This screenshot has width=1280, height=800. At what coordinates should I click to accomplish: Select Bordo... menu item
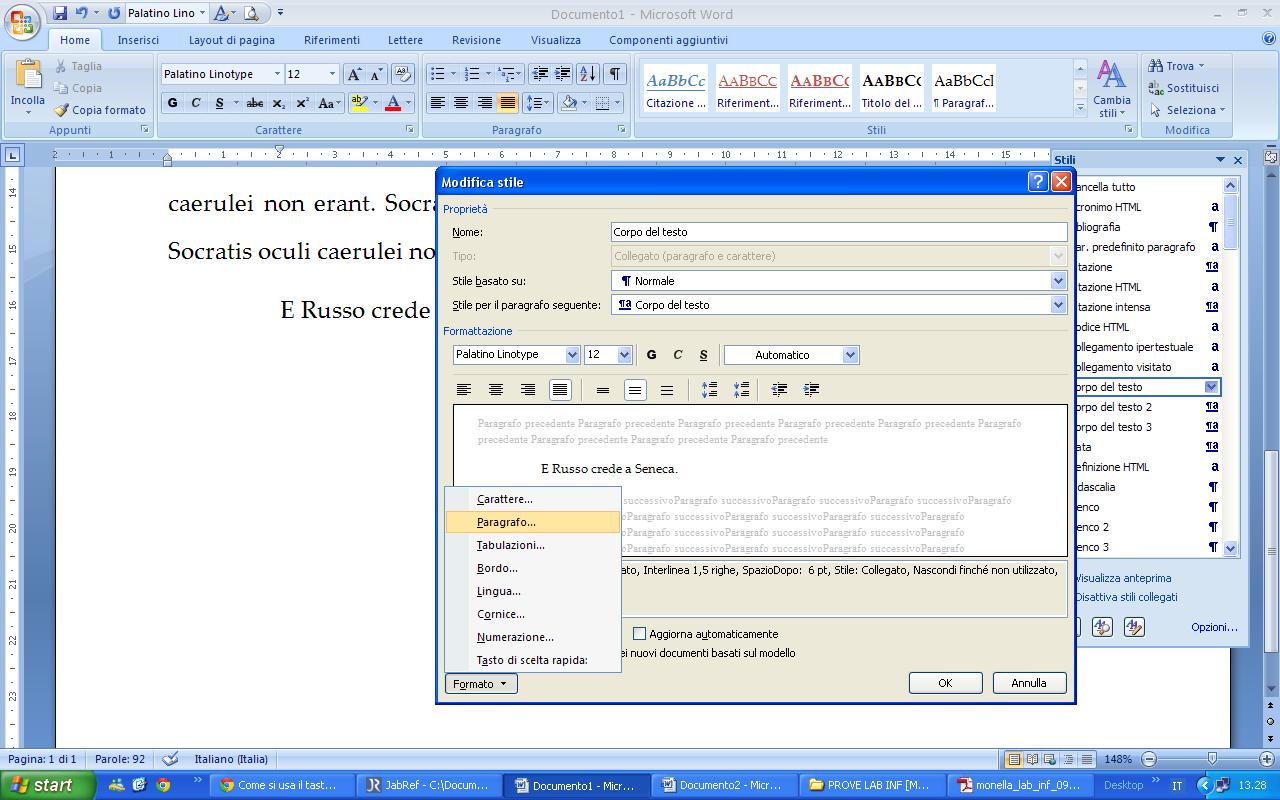tap(533, 568)
